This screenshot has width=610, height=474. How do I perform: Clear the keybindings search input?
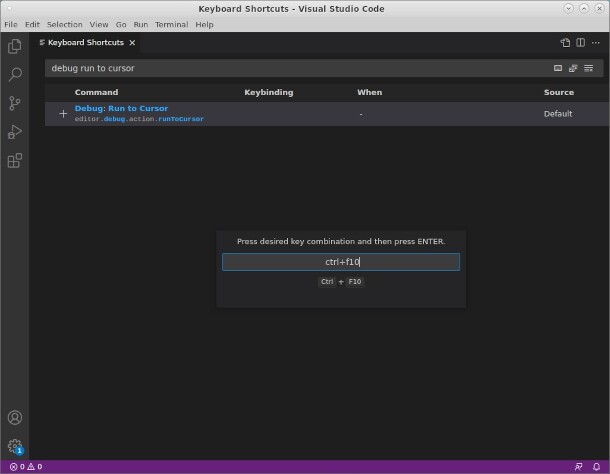click(589, 68)
